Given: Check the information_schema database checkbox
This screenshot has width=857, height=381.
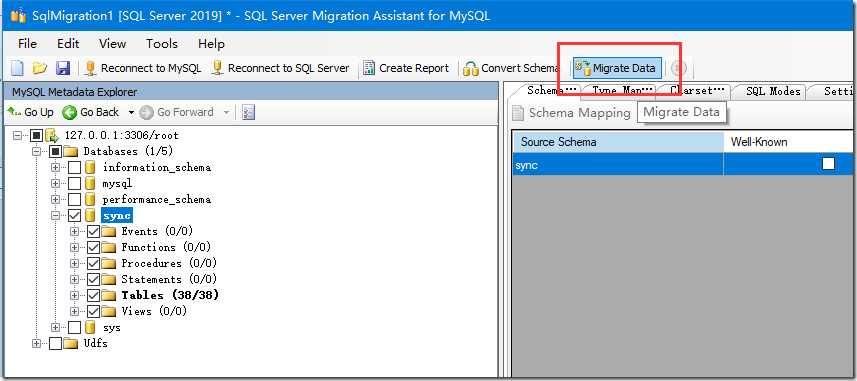Looking at the screenshot, I should tap(75, 167).
